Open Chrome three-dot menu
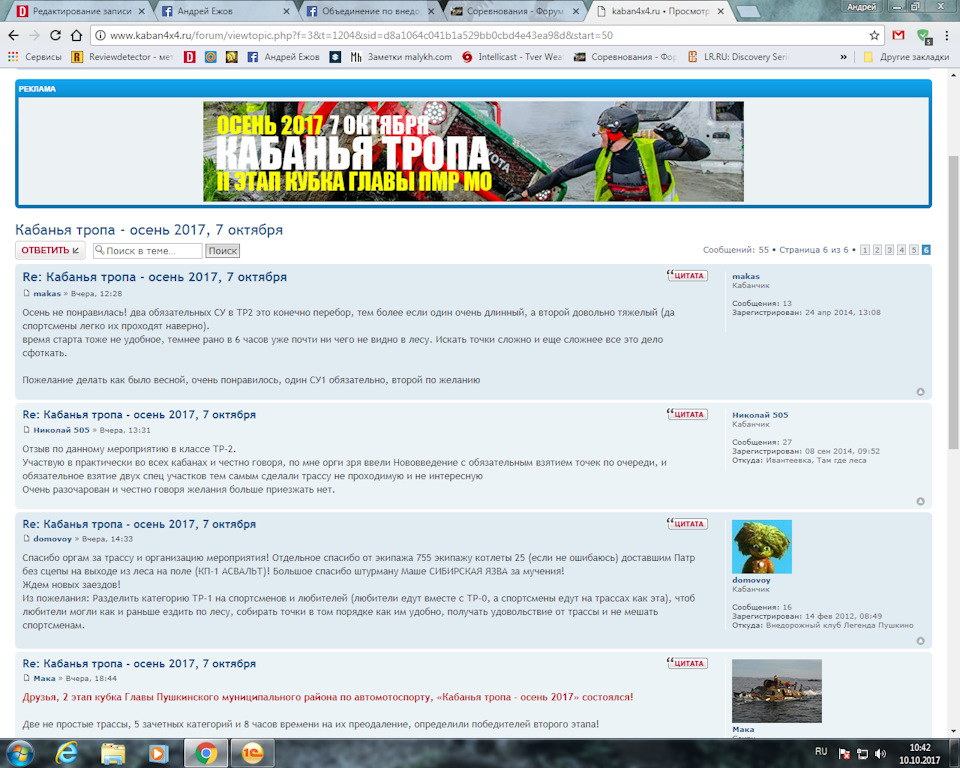 (x=947, y=36)
